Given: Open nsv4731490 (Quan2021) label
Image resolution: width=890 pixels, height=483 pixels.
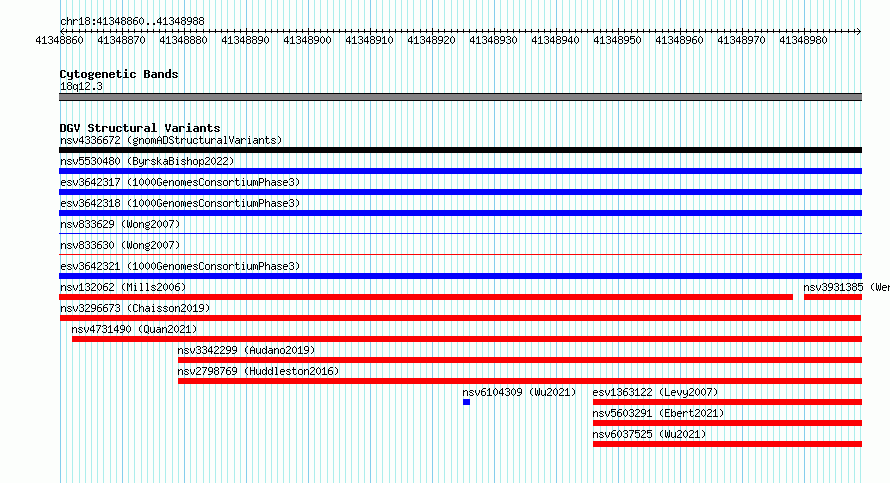Looking at the screenshot, I should pos(134,329).
